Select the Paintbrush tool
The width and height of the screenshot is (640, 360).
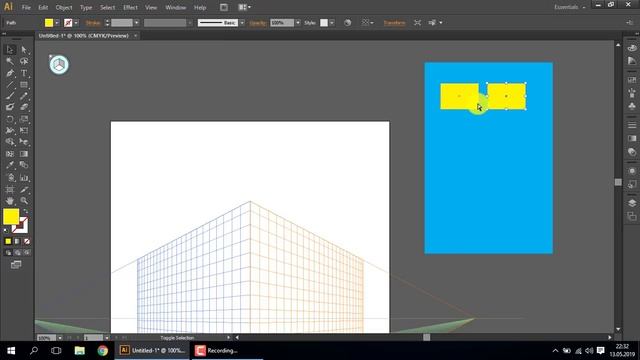[10, 96]
